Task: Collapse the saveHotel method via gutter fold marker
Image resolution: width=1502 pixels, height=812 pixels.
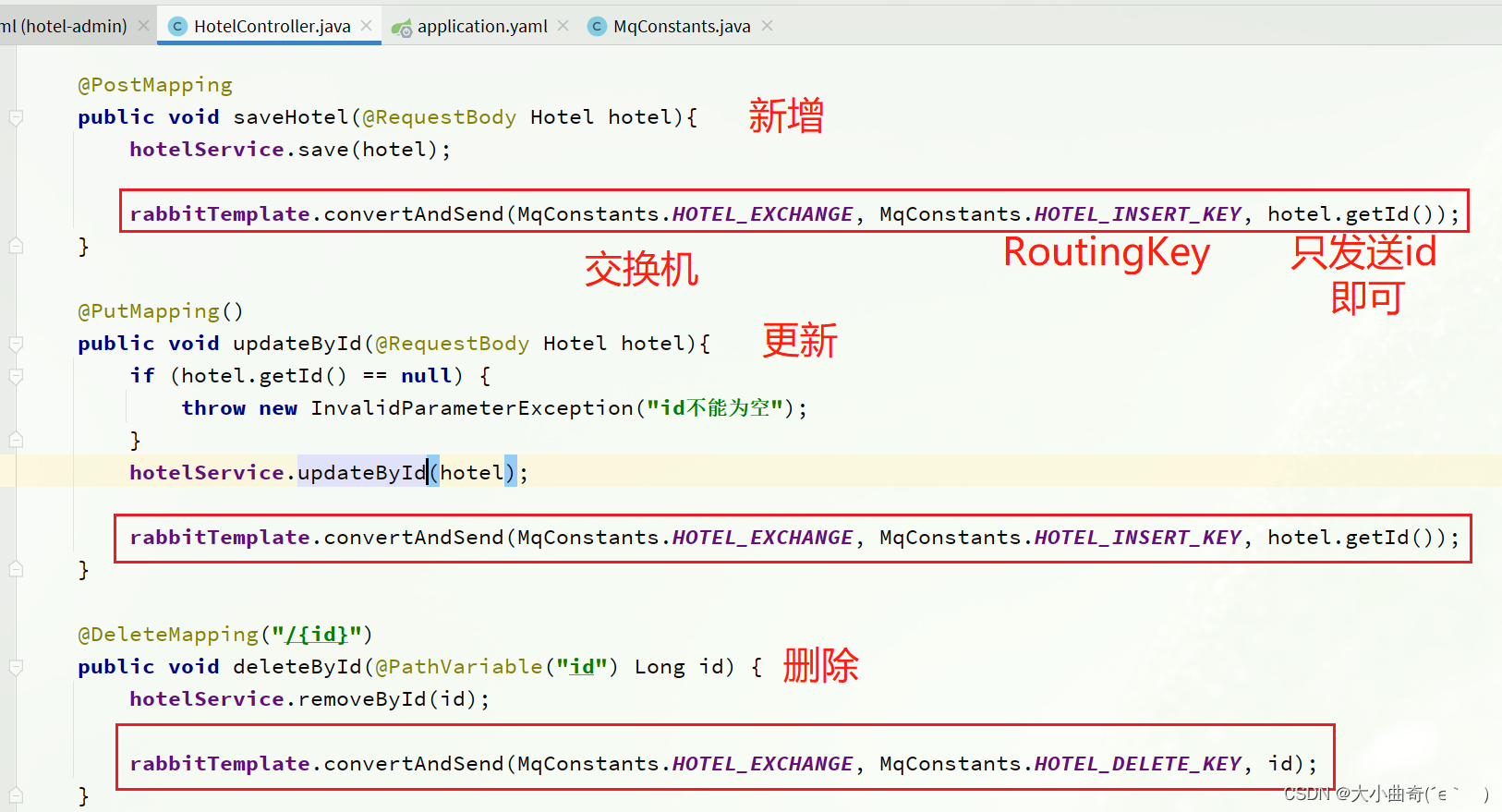Action: point(16,117)
